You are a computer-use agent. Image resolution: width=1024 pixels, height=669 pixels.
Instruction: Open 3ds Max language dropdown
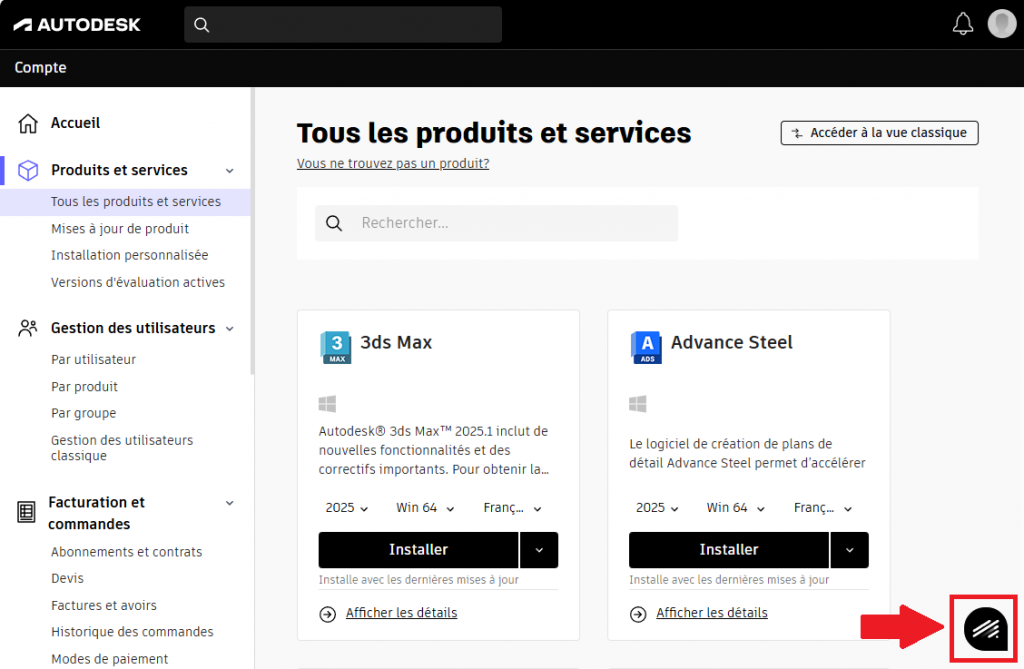512,508
